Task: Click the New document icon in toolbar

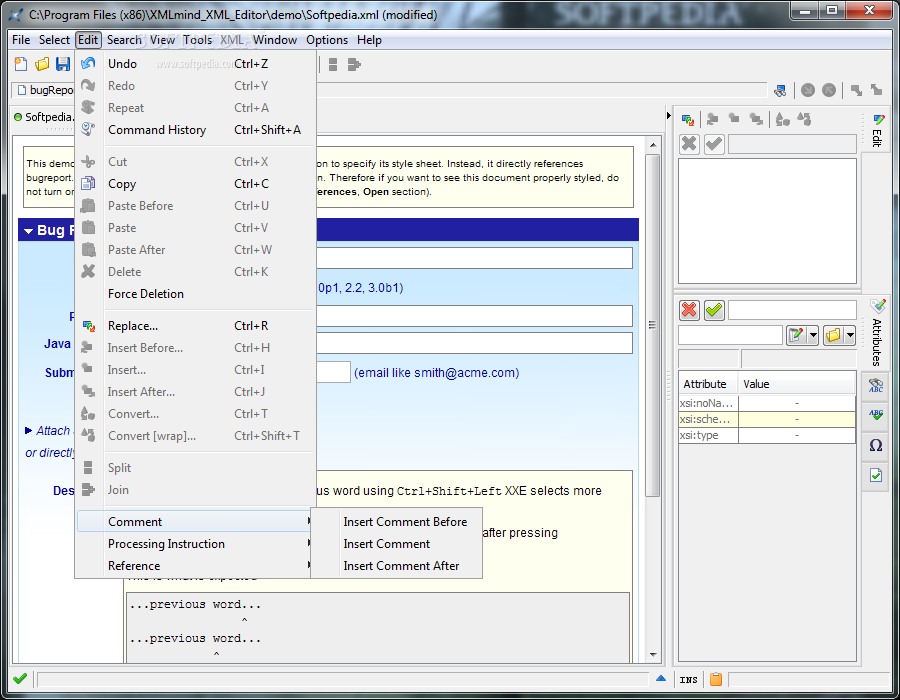Action: tap(21, 64)
